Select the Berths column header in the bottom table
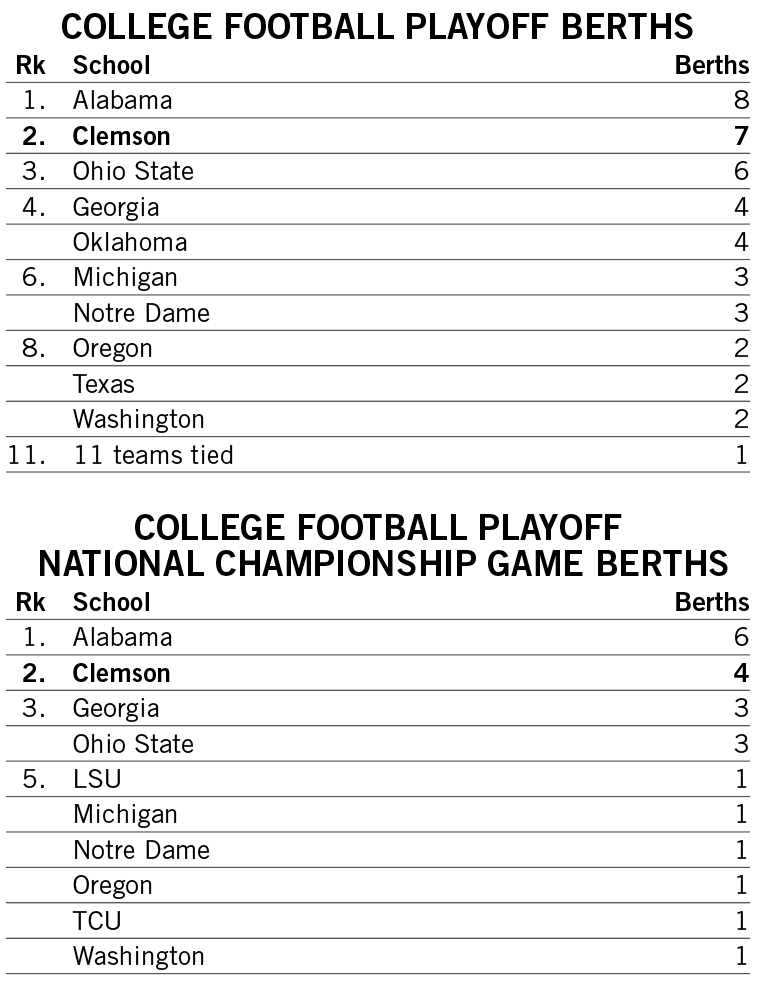The height and width of the screenshot is (988, 764). [712, 602]
